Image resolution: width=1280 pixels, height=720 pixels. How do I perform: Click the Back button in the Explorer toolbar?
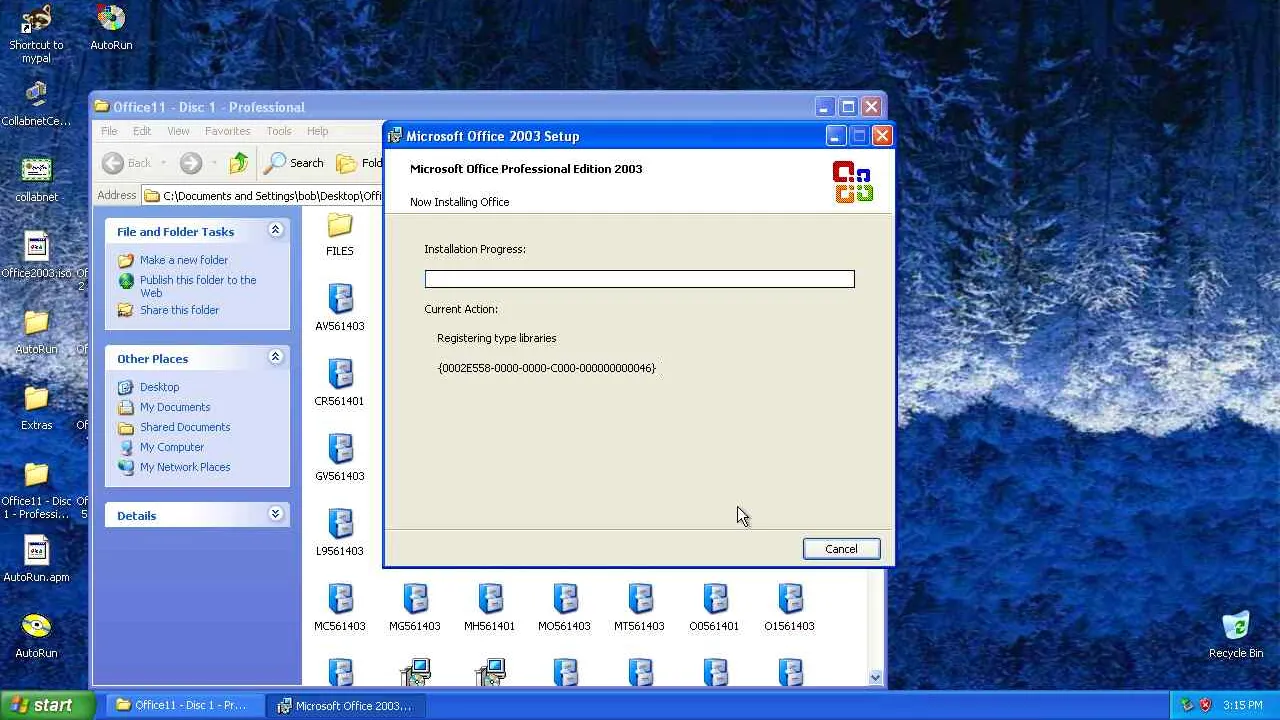[127, 163]
